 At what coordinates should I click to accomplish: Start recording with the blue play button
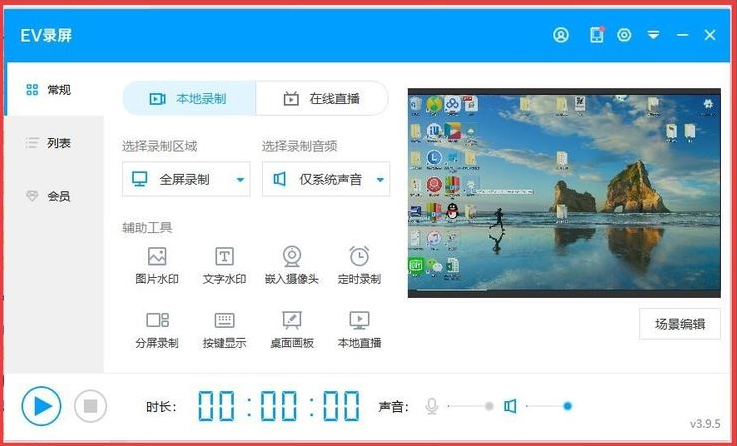point(41,406)
